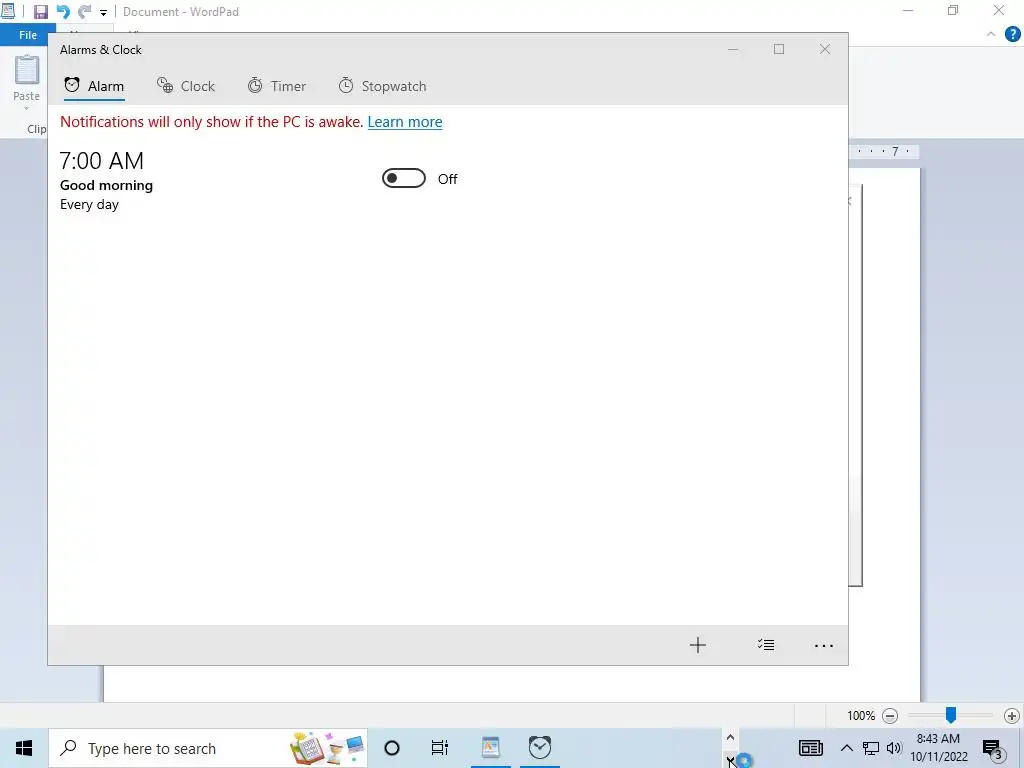Image resolution: width=1024 pixels, height=768 pixels.
Task: Toggle the 7:00 AM alarm on
Action: 404,178
